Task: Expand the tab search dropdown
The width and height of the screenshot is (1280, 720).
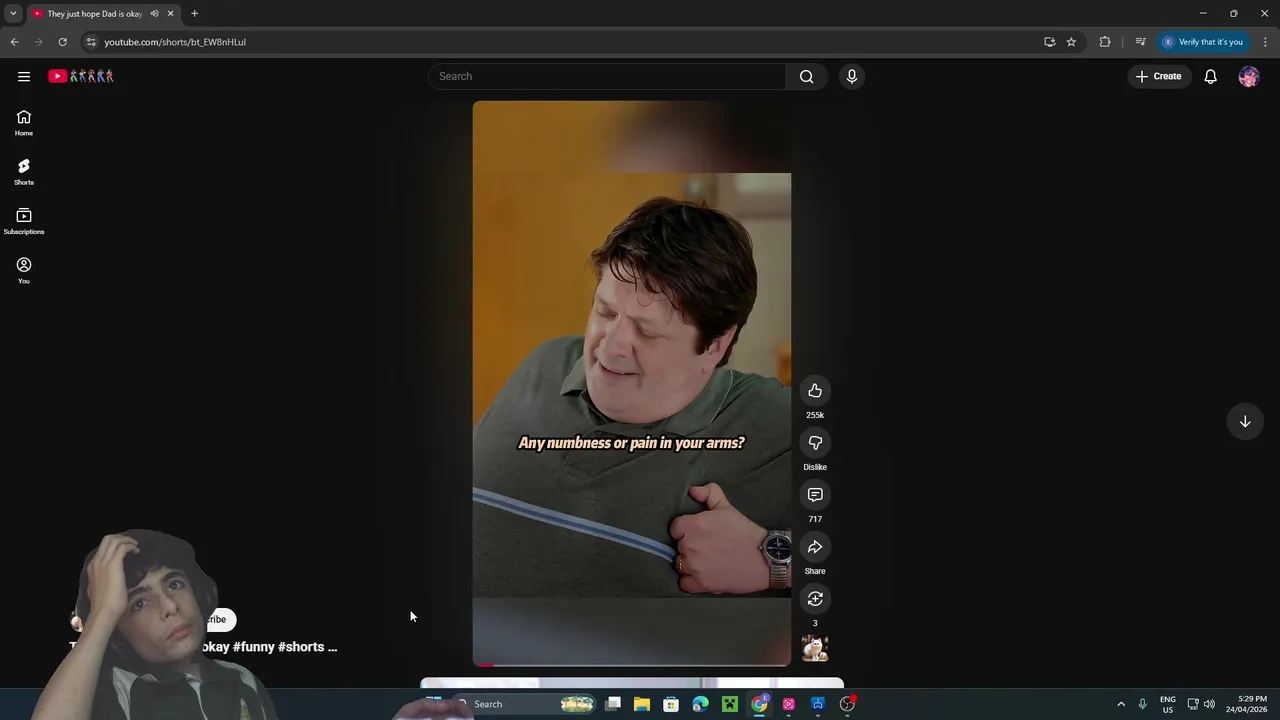Action: pyautogui.click(x=13, y=14)
